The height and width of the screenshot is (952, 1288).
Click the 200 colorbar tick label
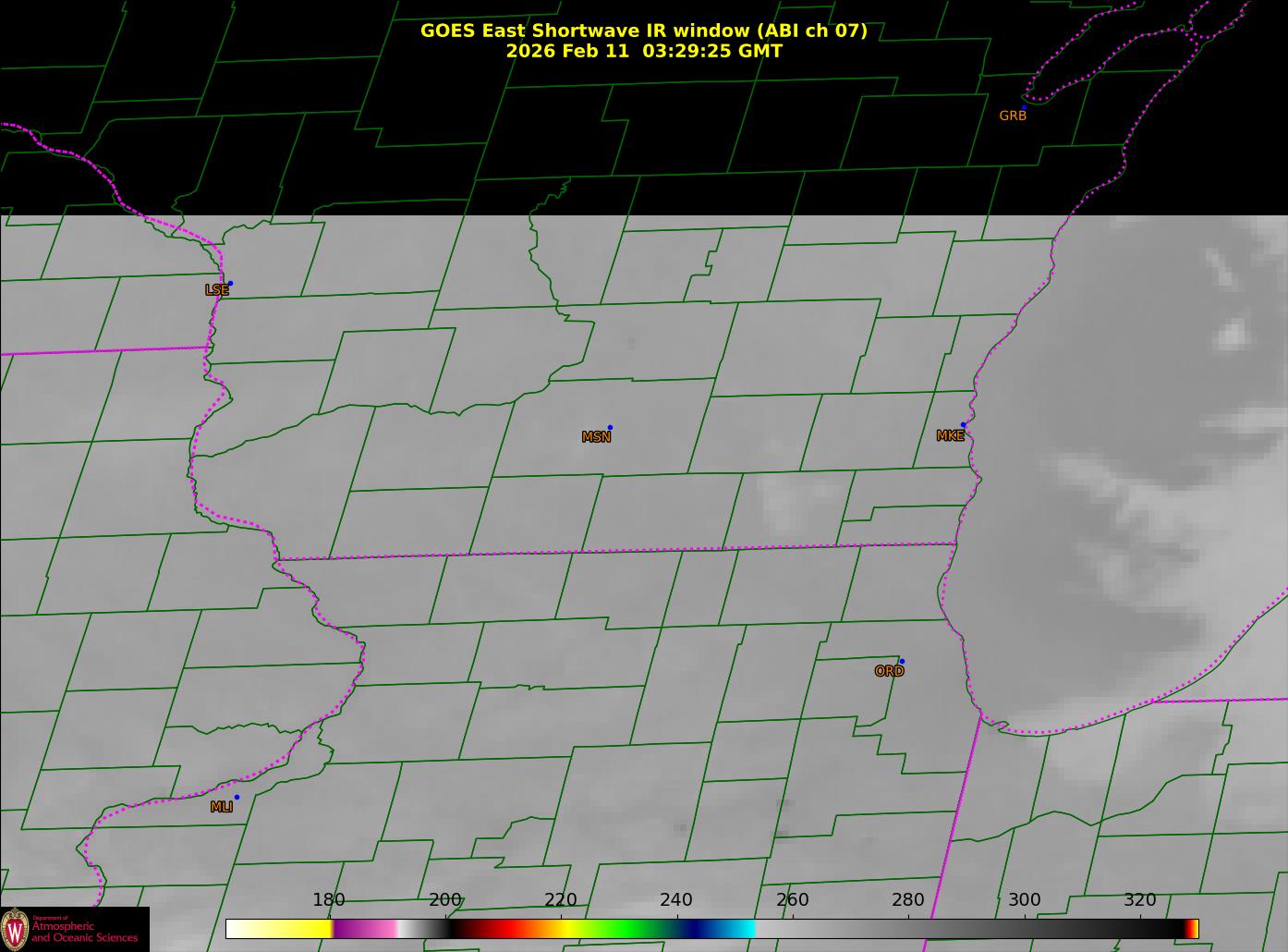point(445,899)
